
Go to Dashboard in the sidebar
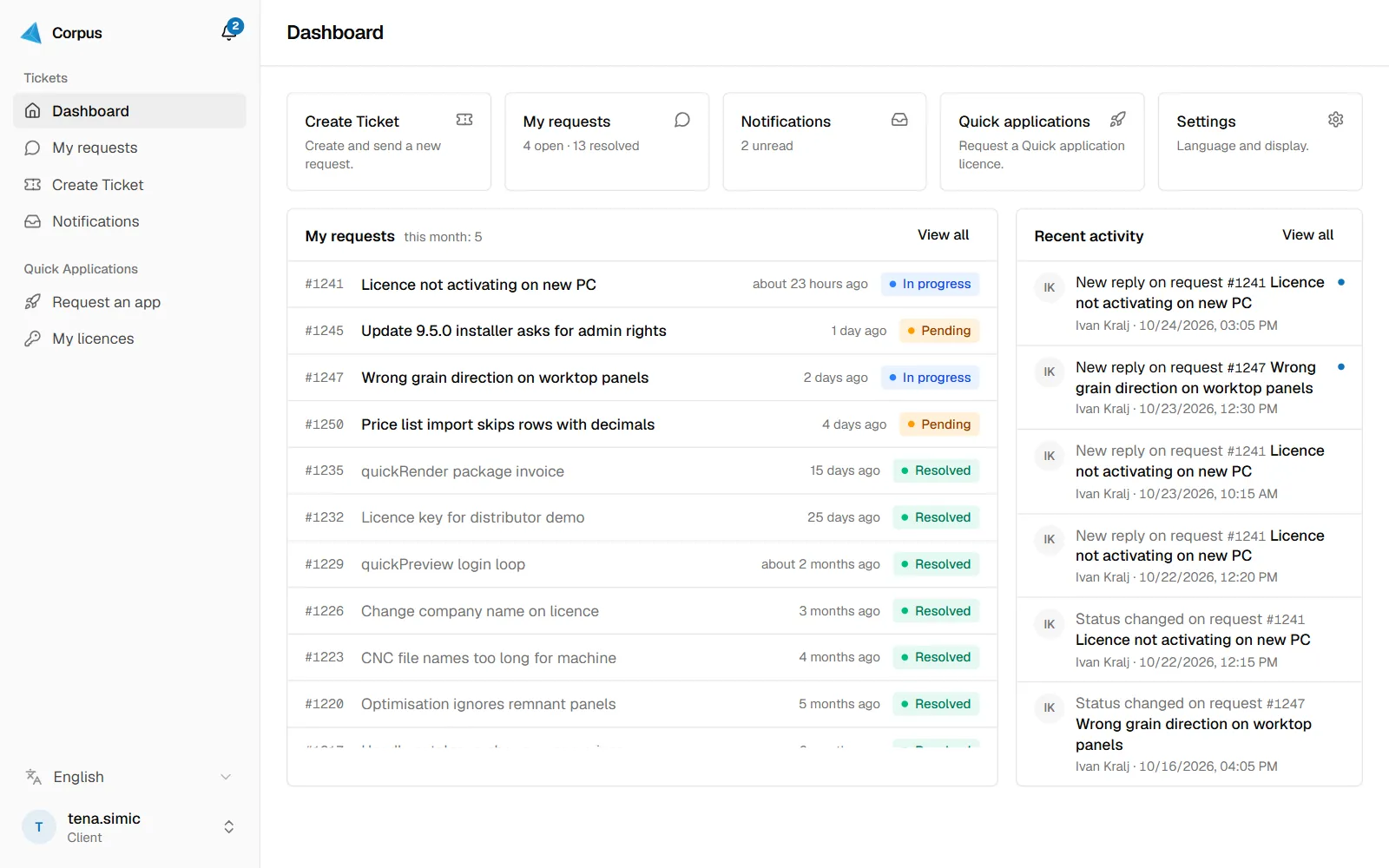pyautogui.click(x=130, y=111)
